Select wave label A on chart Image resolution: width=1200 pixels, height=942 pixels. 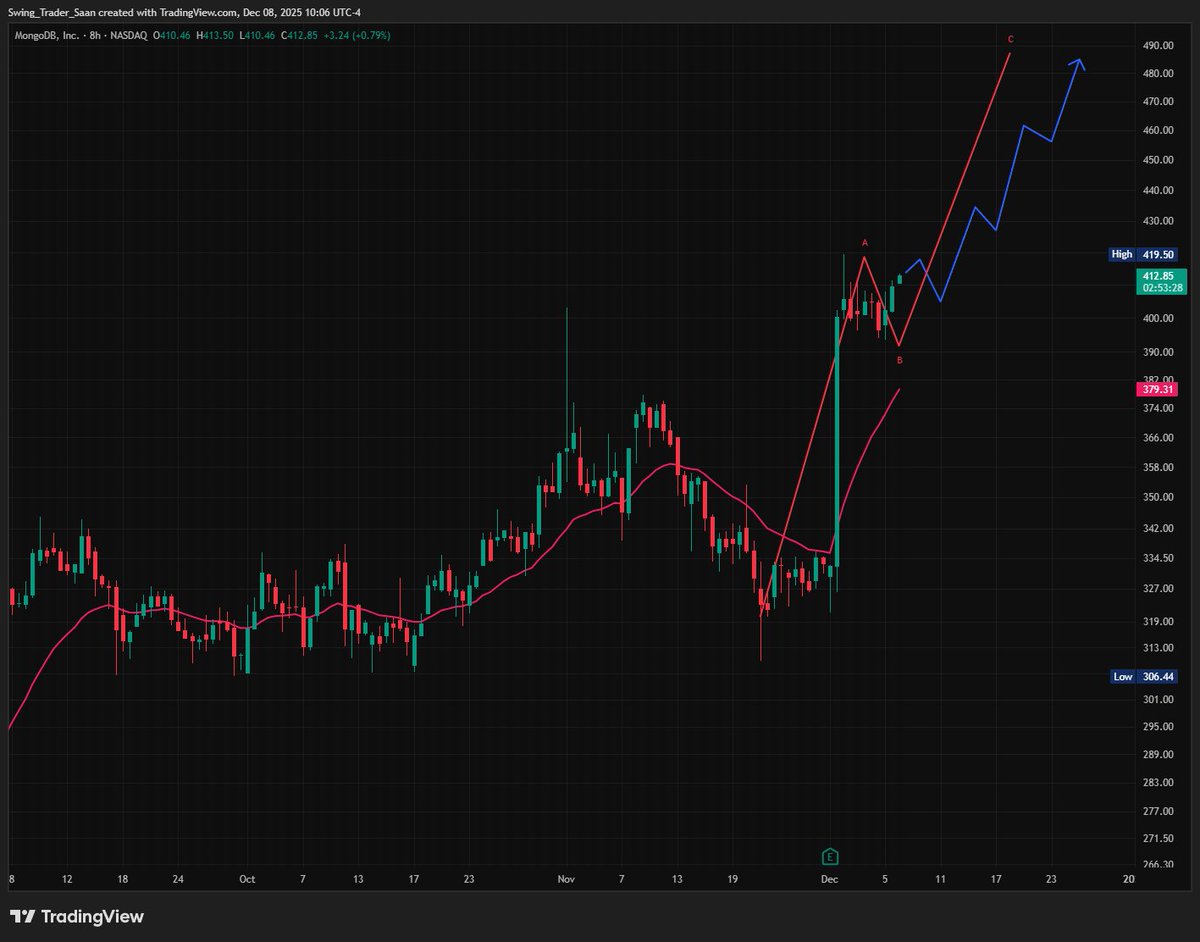pyautogui.click(x=865, y=243)
